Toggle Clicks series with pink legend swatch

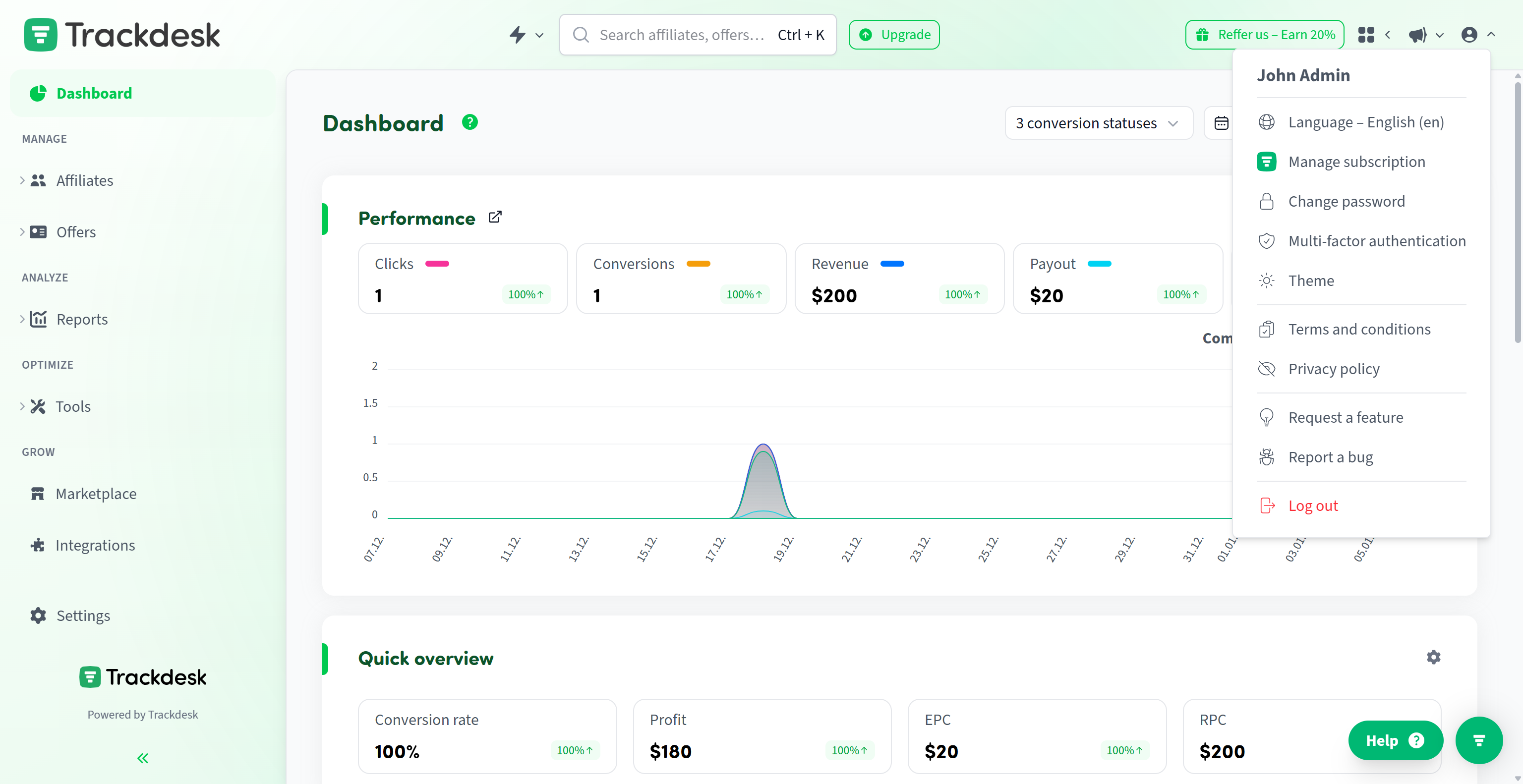click(437, 264)
